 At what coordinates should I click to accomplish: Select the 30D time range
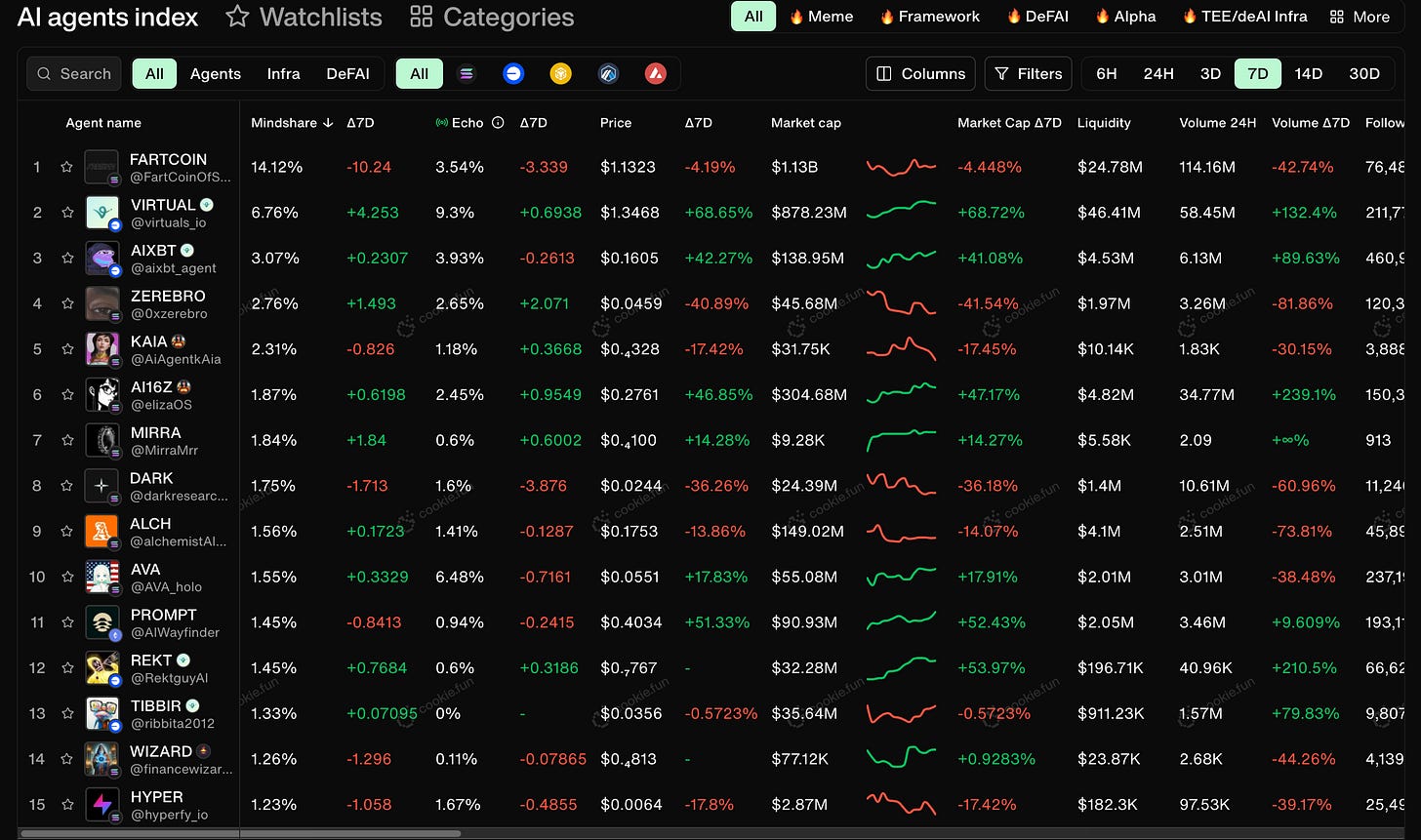tap(1363, 73)
